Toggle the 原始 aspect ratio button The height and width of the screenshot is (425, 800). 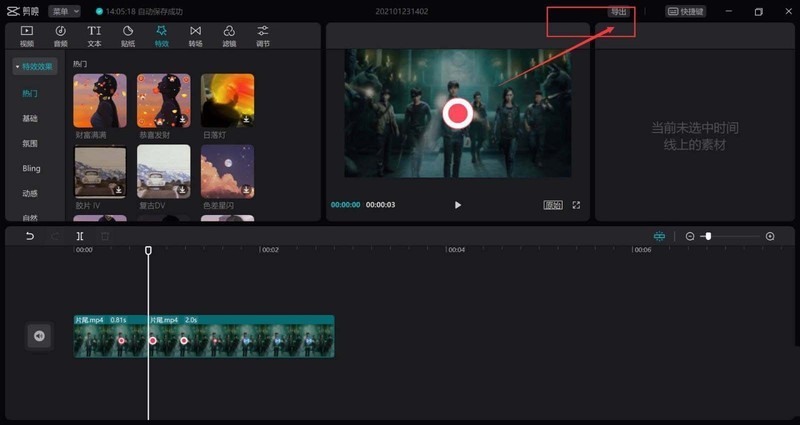click(x=553, y=205)
